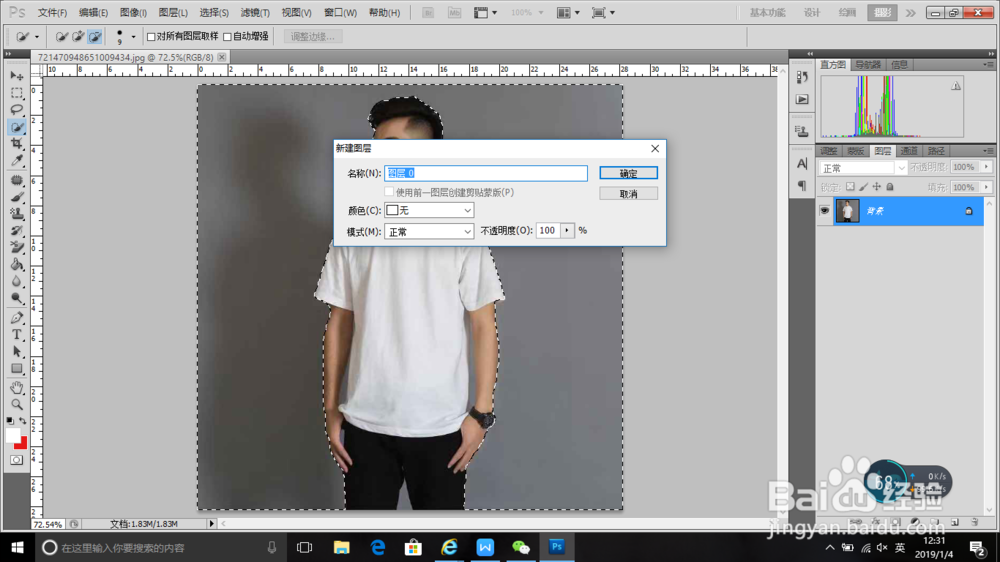Toggle lock position in Layers panel

[x=877, y=187]
